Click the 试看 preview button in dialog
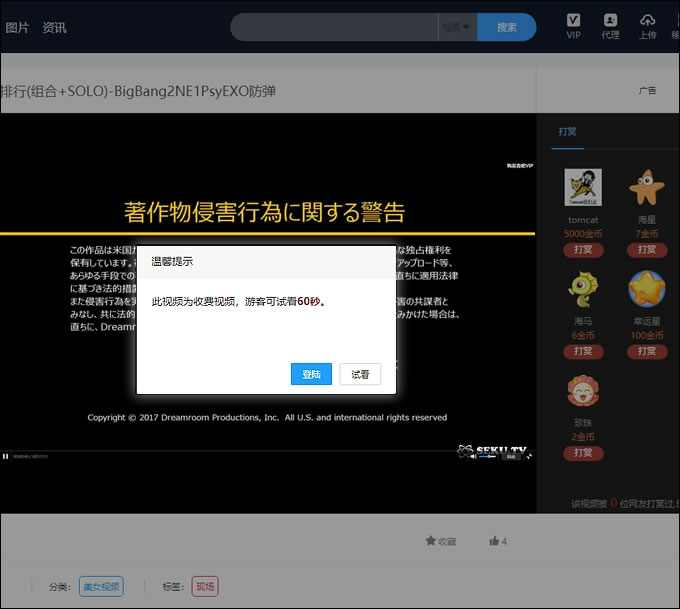This screenshot has height=609, width=680. point(360,374)
